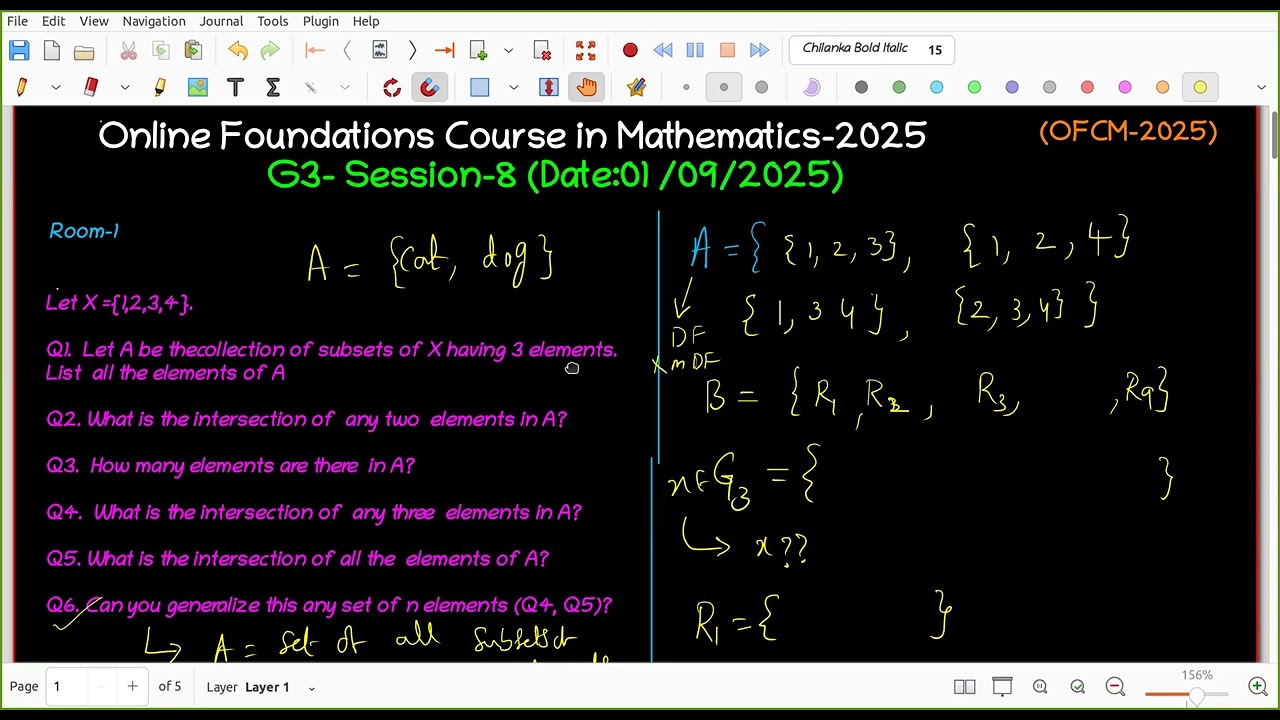Select the vertical space tool

[549, 88]
